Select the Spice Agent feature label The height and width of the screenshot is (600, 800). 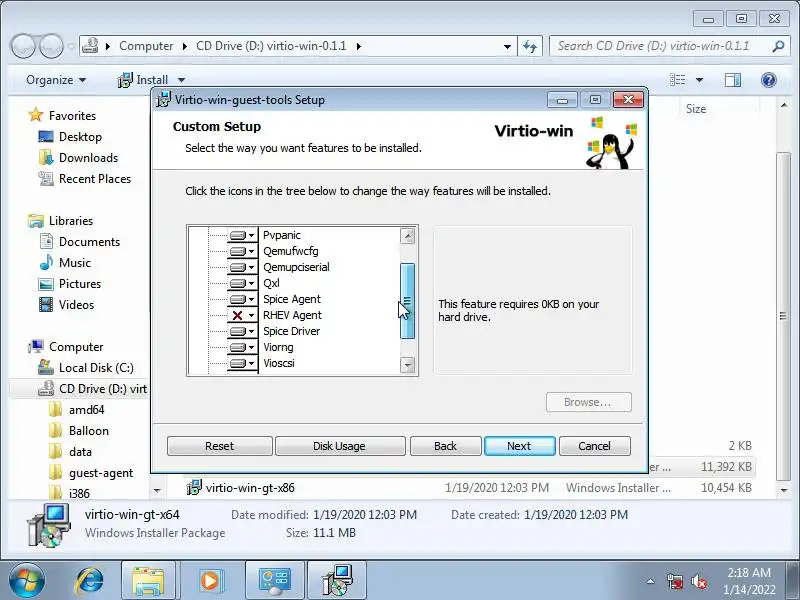[x=292, y=299]
